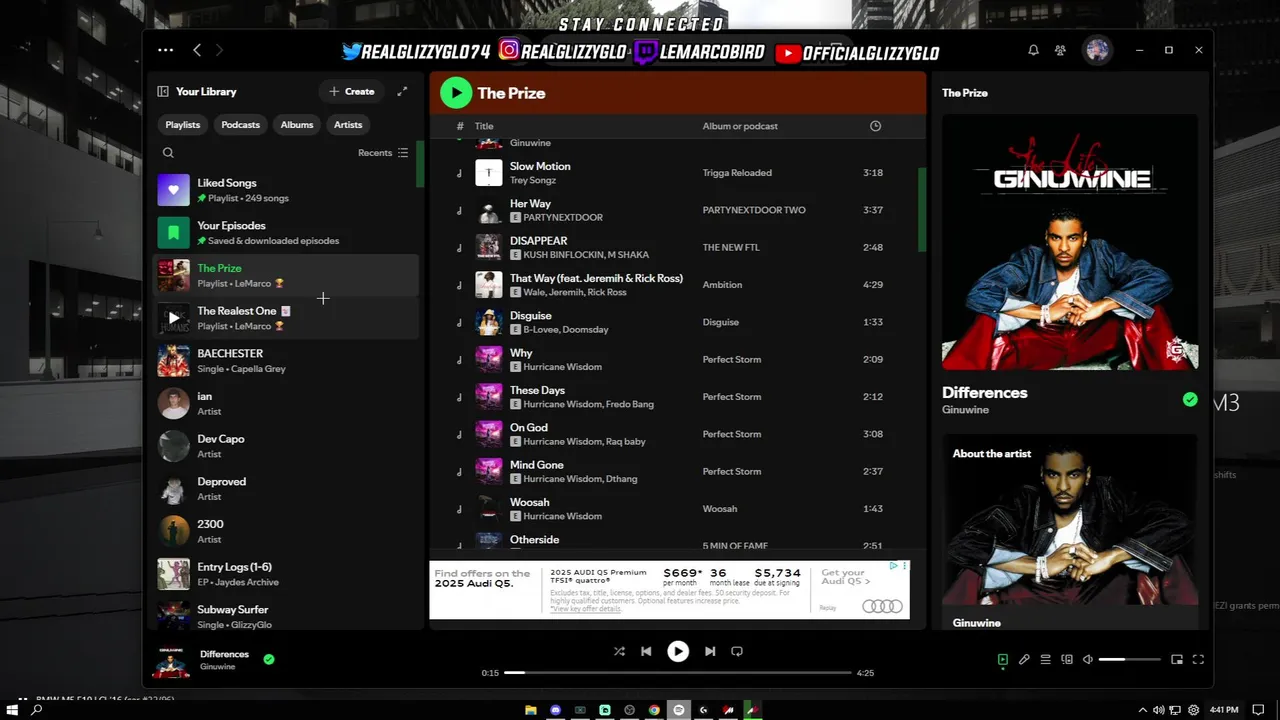Open Dev Capo artist
The image size is (1280, 720).
[285, 446]
